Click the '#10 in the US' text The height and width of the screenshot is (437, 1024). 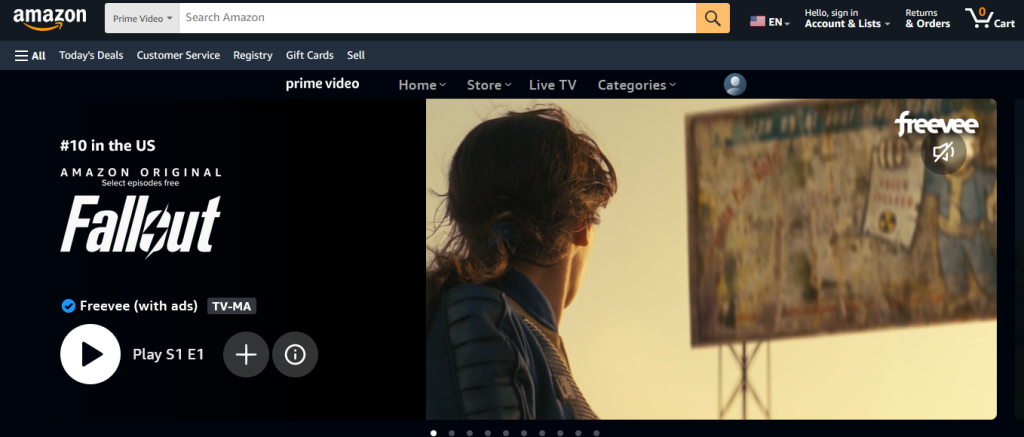coord(108,145)
